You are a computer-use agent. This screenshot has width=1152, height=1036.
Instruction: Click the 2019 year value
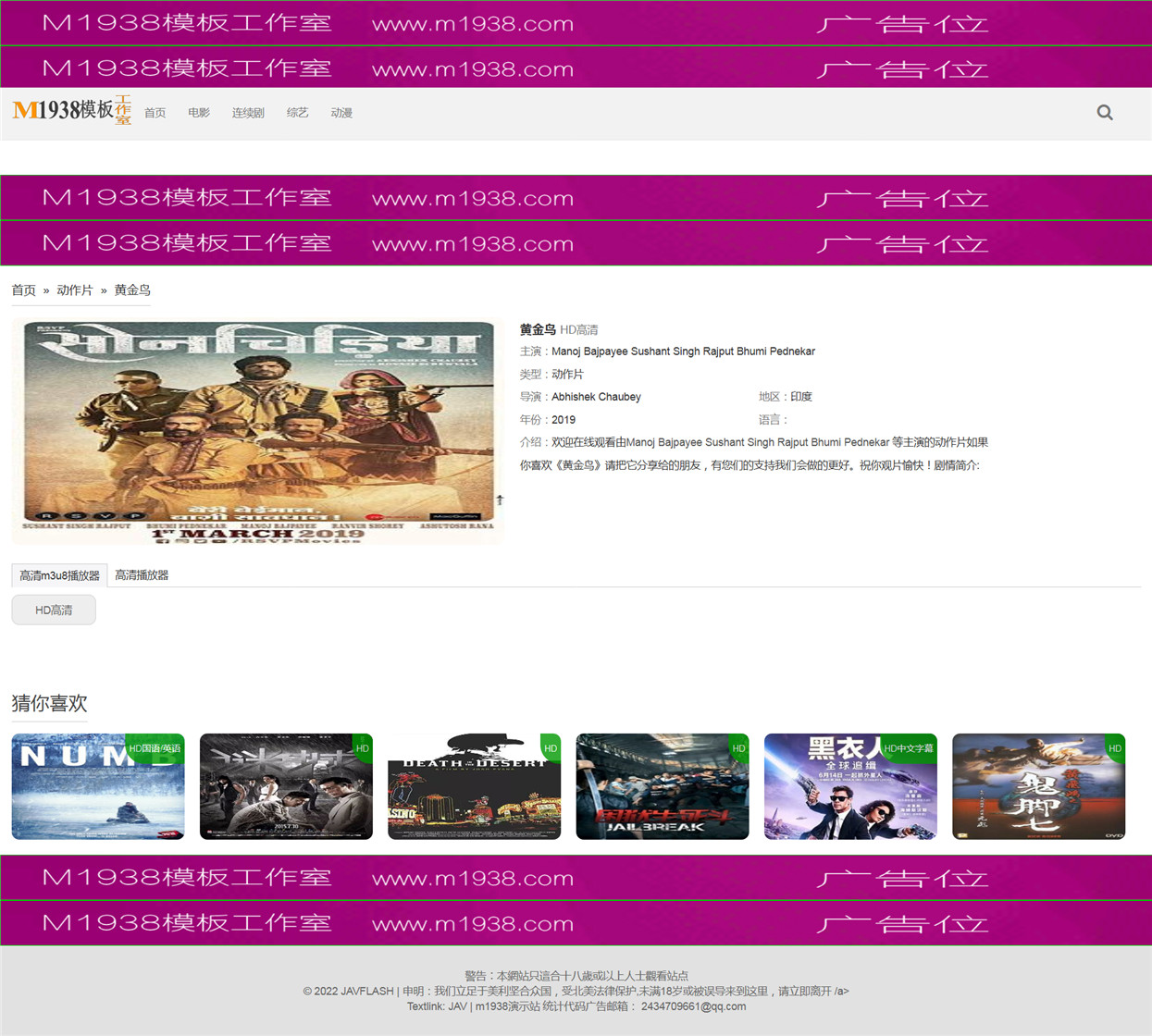point(564,420)
